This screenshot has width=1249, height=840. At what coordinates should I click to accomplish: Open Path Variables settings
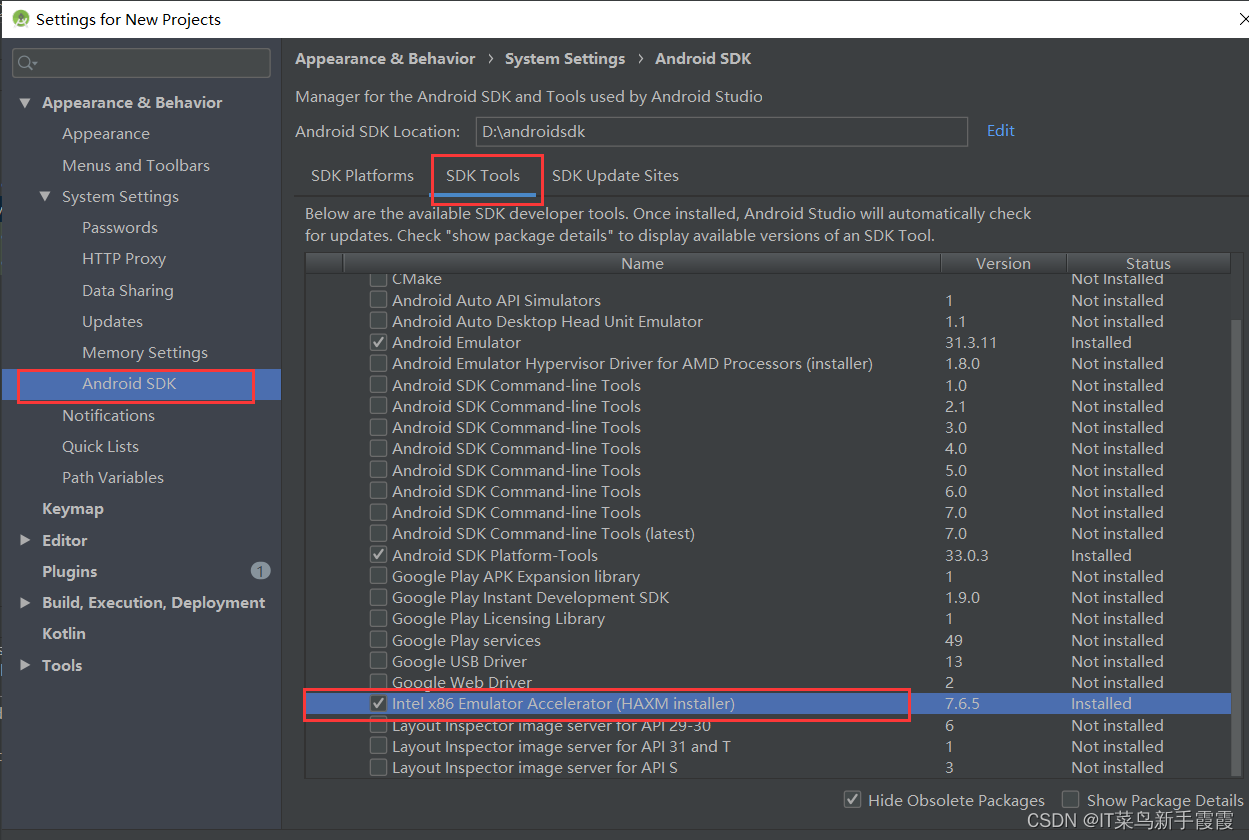[x=113, y=477]
